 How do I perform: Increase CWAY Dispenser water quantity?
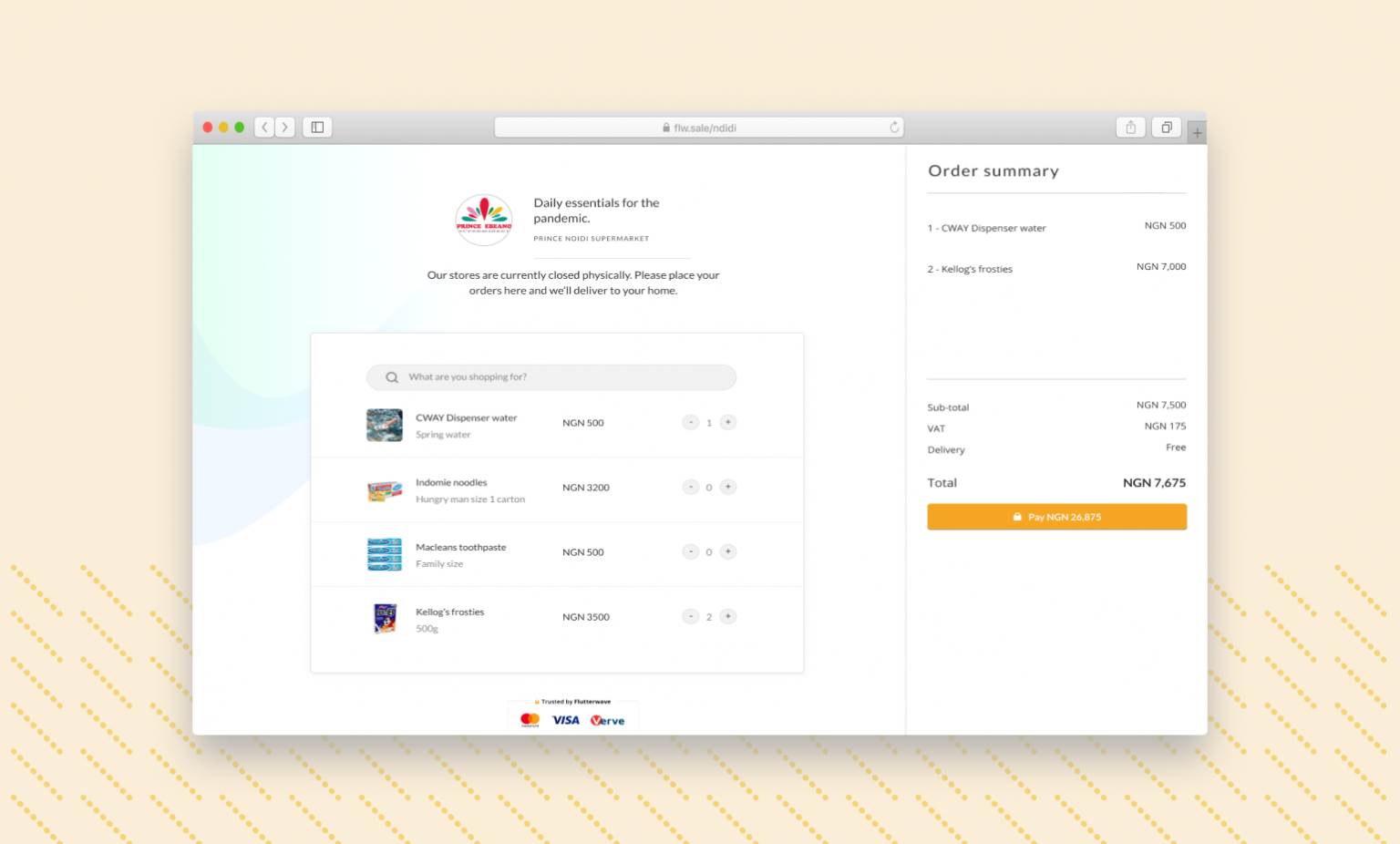pyautogui.click(x=727, y=422)
